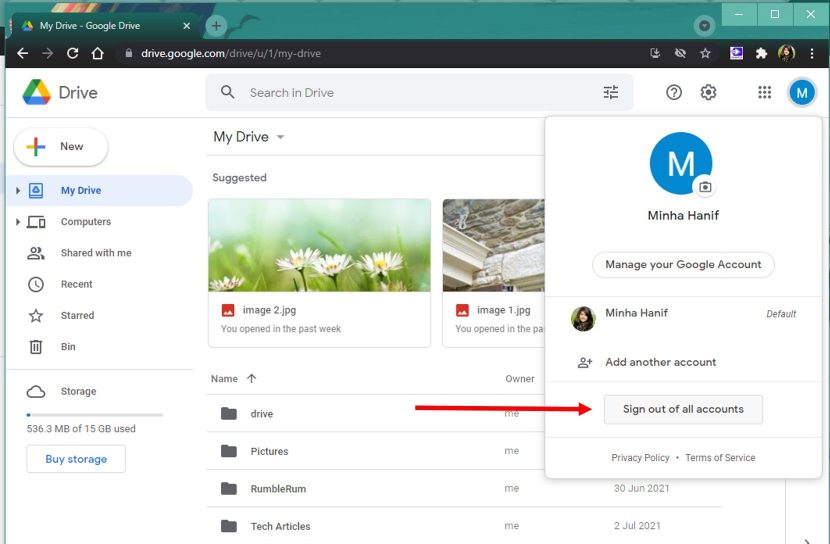Go to the browser home page icon

pos(97,53)
